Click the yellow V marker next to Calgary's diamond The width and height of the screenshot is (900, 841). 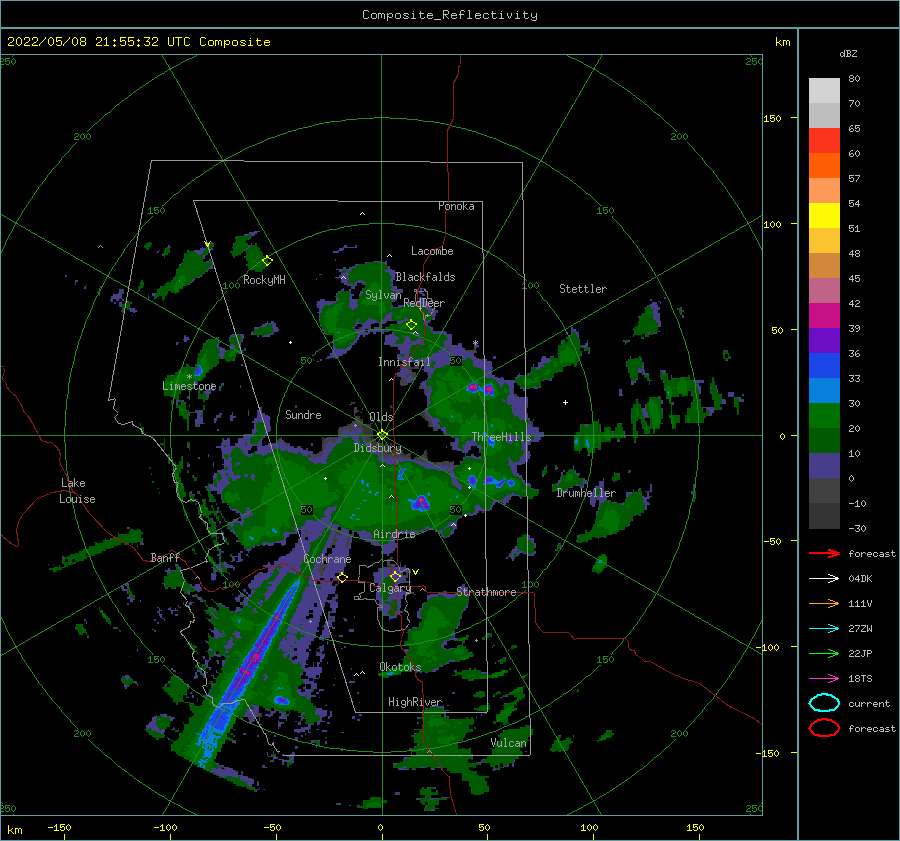(415, 572)
